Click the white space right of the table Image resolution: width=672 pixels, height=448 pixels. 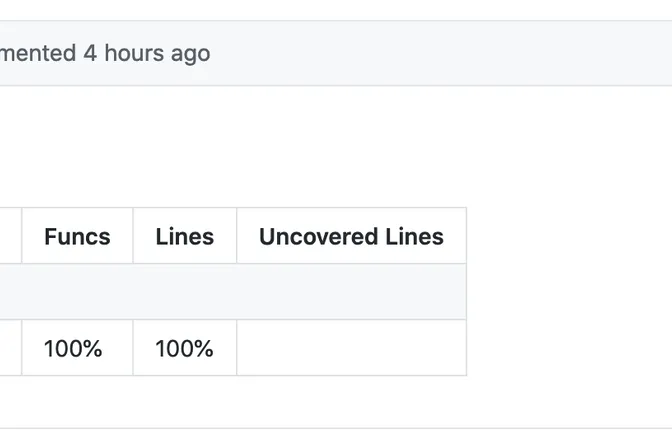[568, 292]
